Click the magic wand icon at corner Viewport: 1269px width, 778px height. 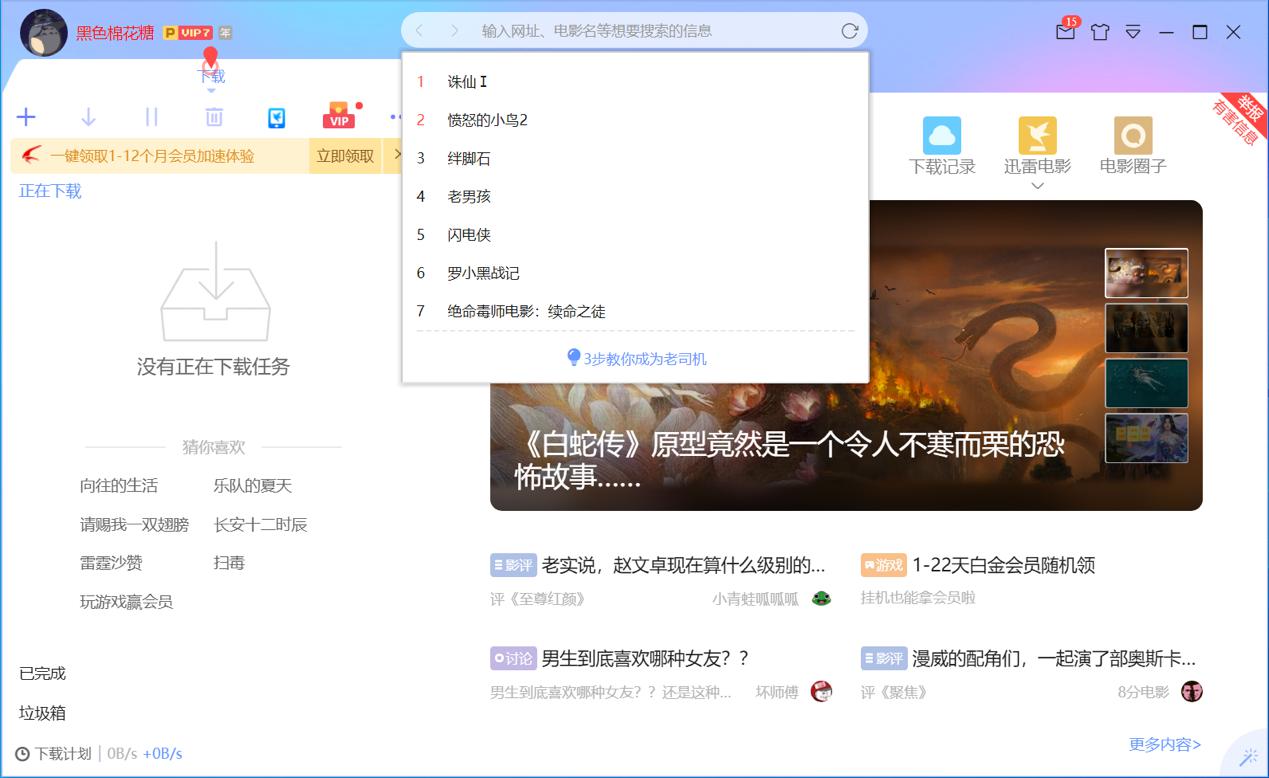(1248, 757)
